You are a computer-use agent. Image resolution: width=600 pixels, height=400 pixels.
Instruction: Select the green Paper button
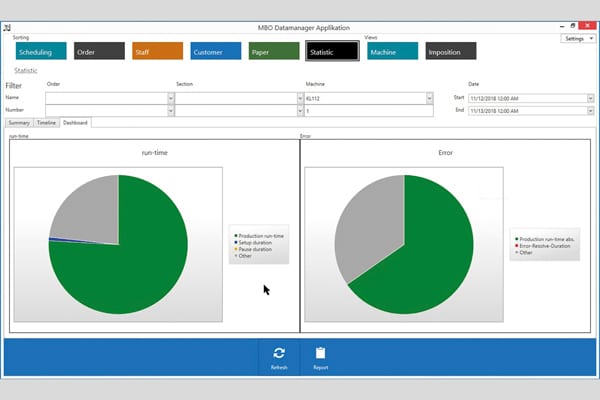point(274,51)
